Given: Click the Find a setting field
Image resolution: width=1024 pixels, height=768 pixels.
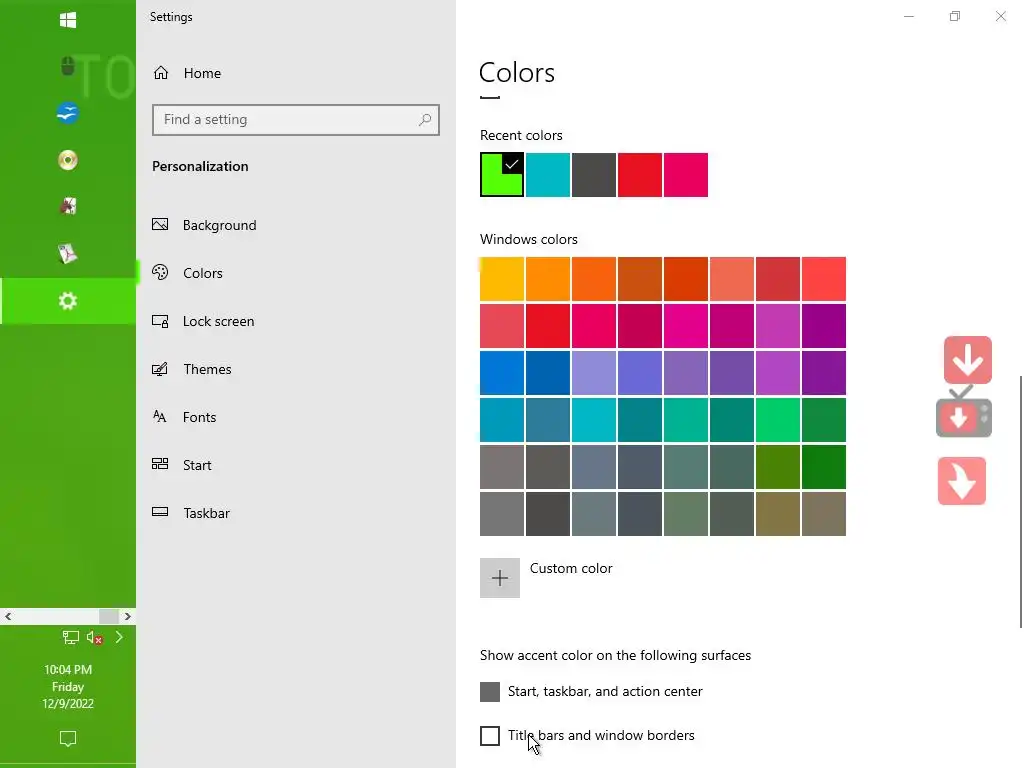Looking at the screenshot, I should (285, 120).
